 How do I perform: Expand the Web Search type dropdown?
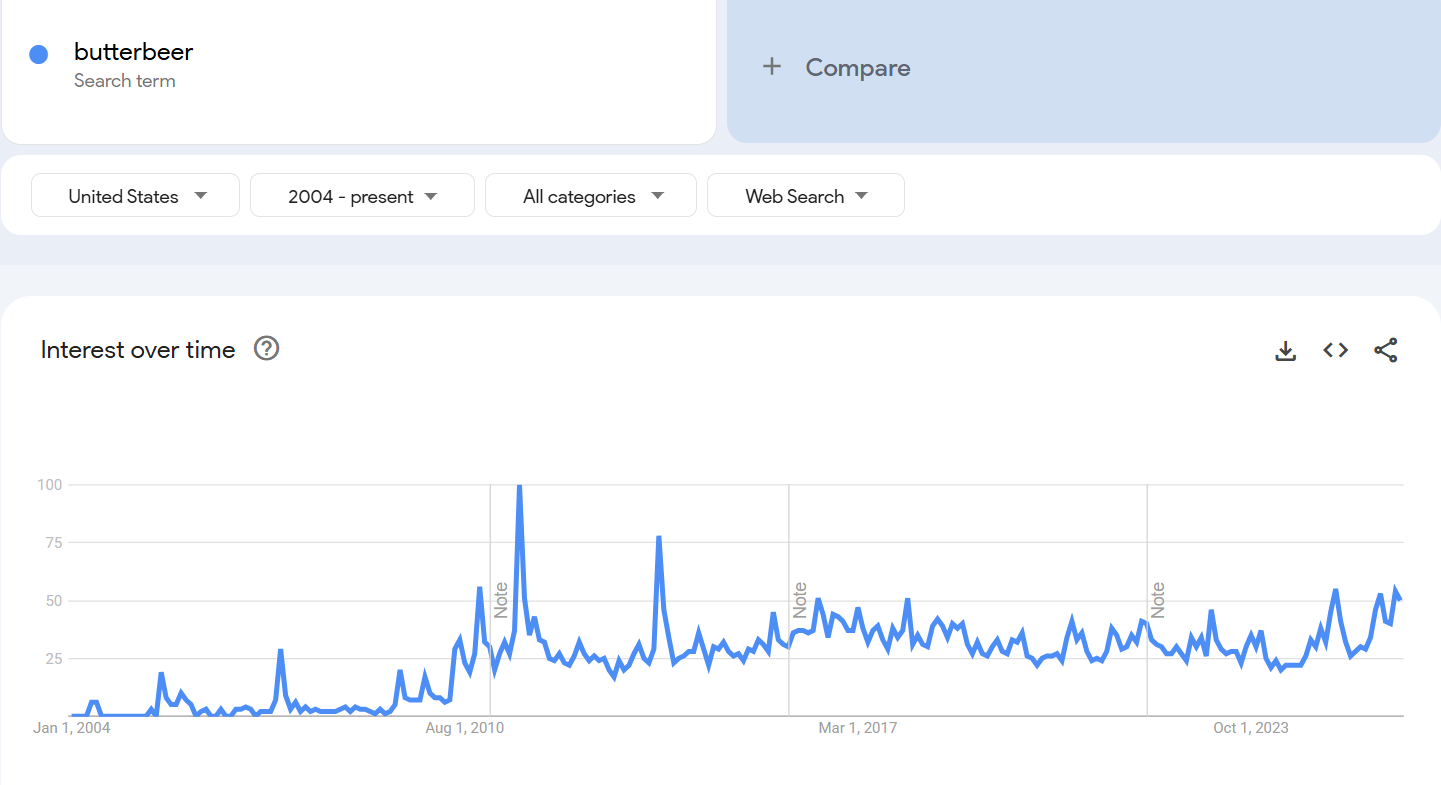[806, 195]
